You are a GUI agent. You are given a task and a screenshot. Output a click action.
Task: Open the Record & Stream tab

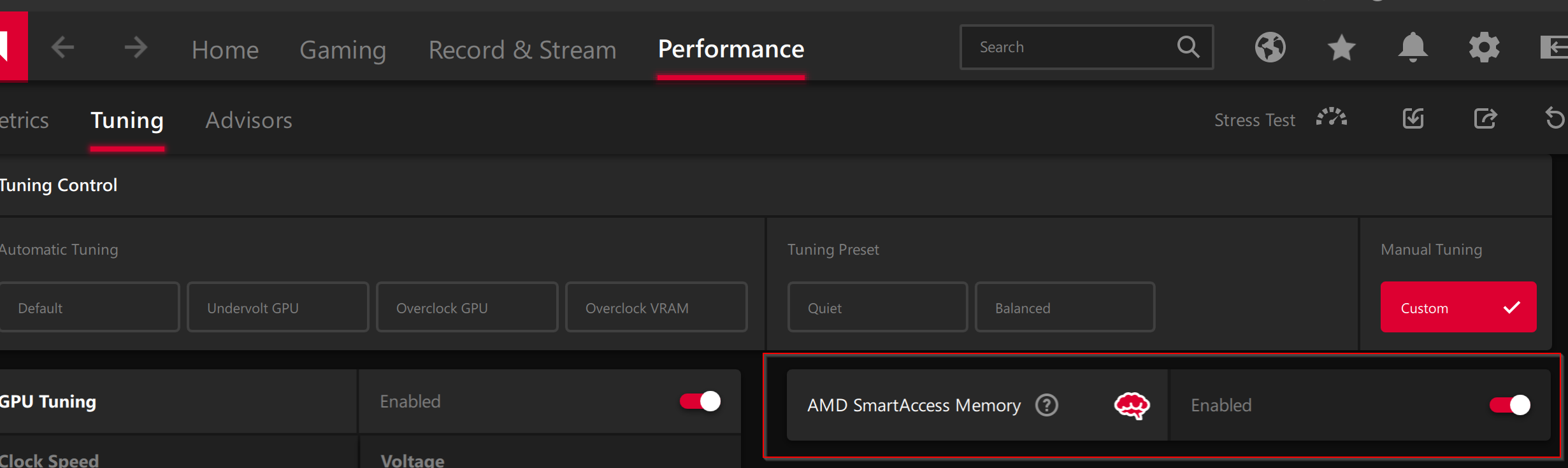522,50
